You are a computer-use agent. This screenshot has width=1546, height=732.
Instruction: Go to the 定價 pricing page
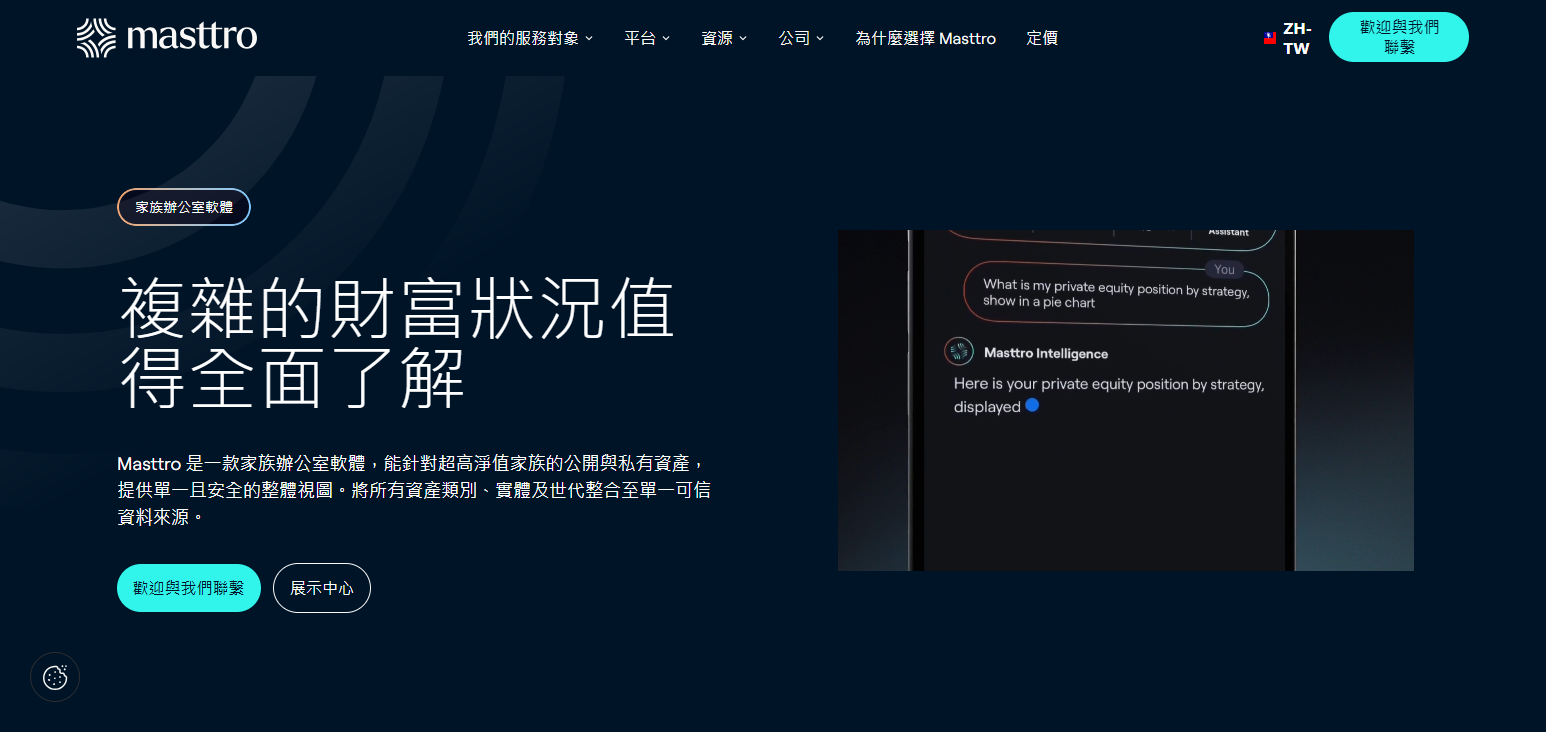point(1042,38)
